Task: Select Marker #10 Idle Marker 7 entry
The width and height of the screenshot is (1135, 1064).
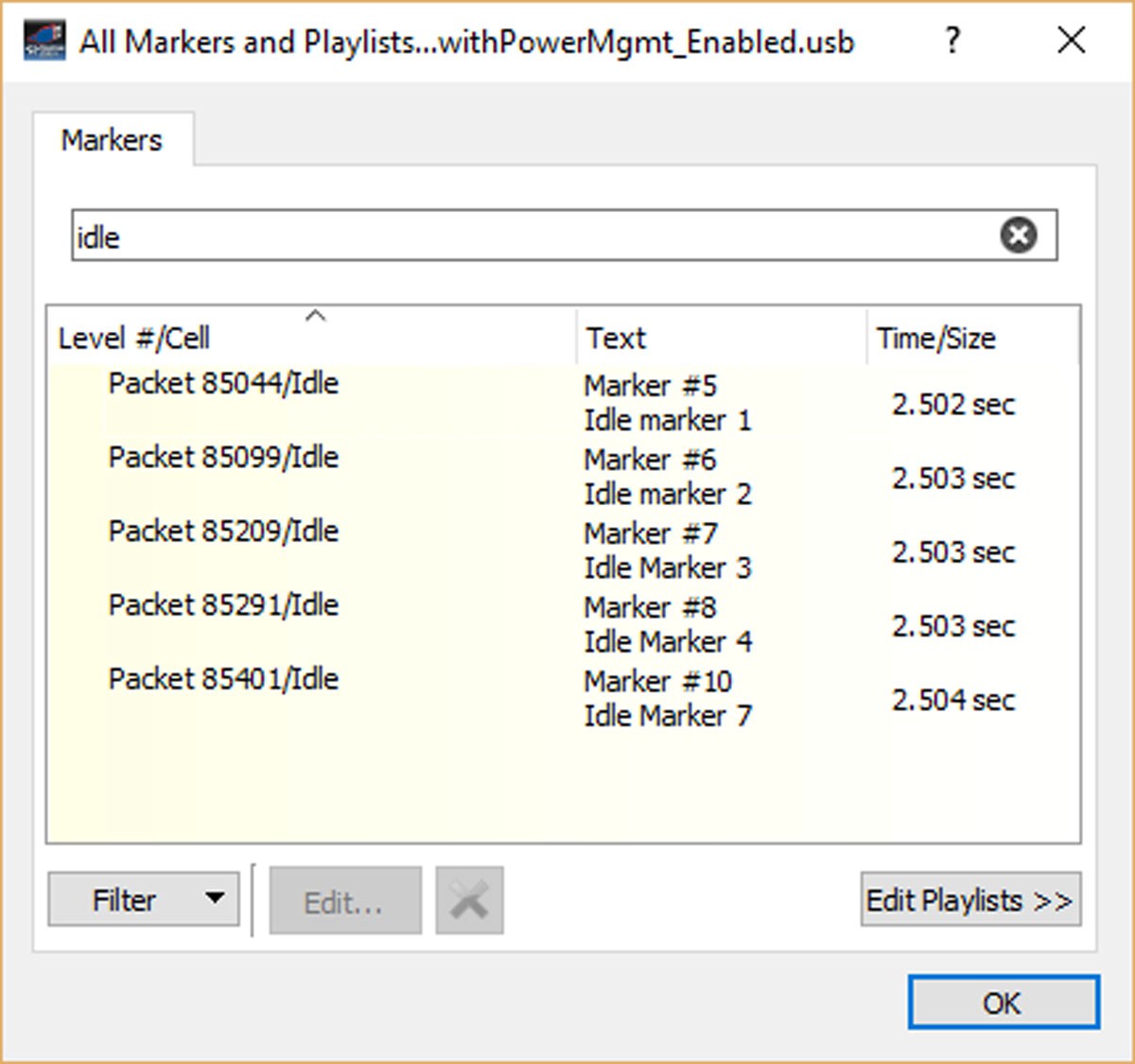Action: click(668, 698)
